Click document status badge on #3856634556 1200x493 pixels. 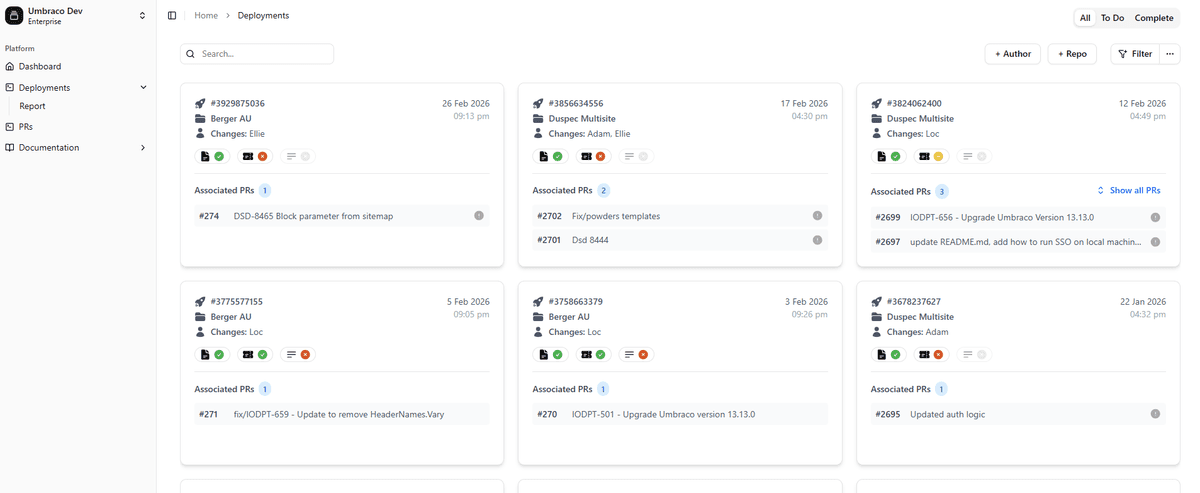[x=551, y=156]
